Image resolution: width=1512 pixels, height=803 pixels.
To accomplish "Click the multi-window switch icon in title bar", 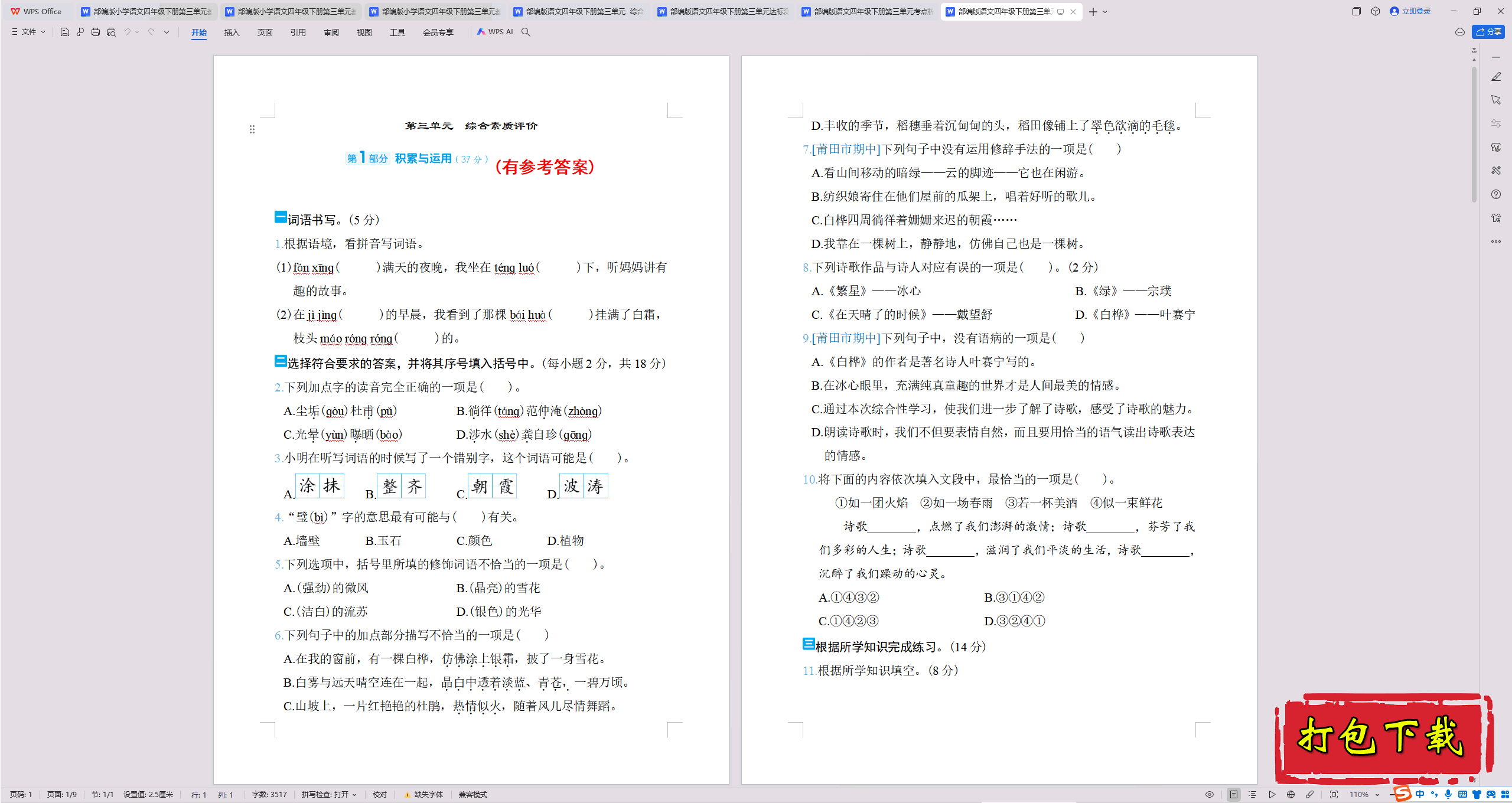I will coord(1356,11).
